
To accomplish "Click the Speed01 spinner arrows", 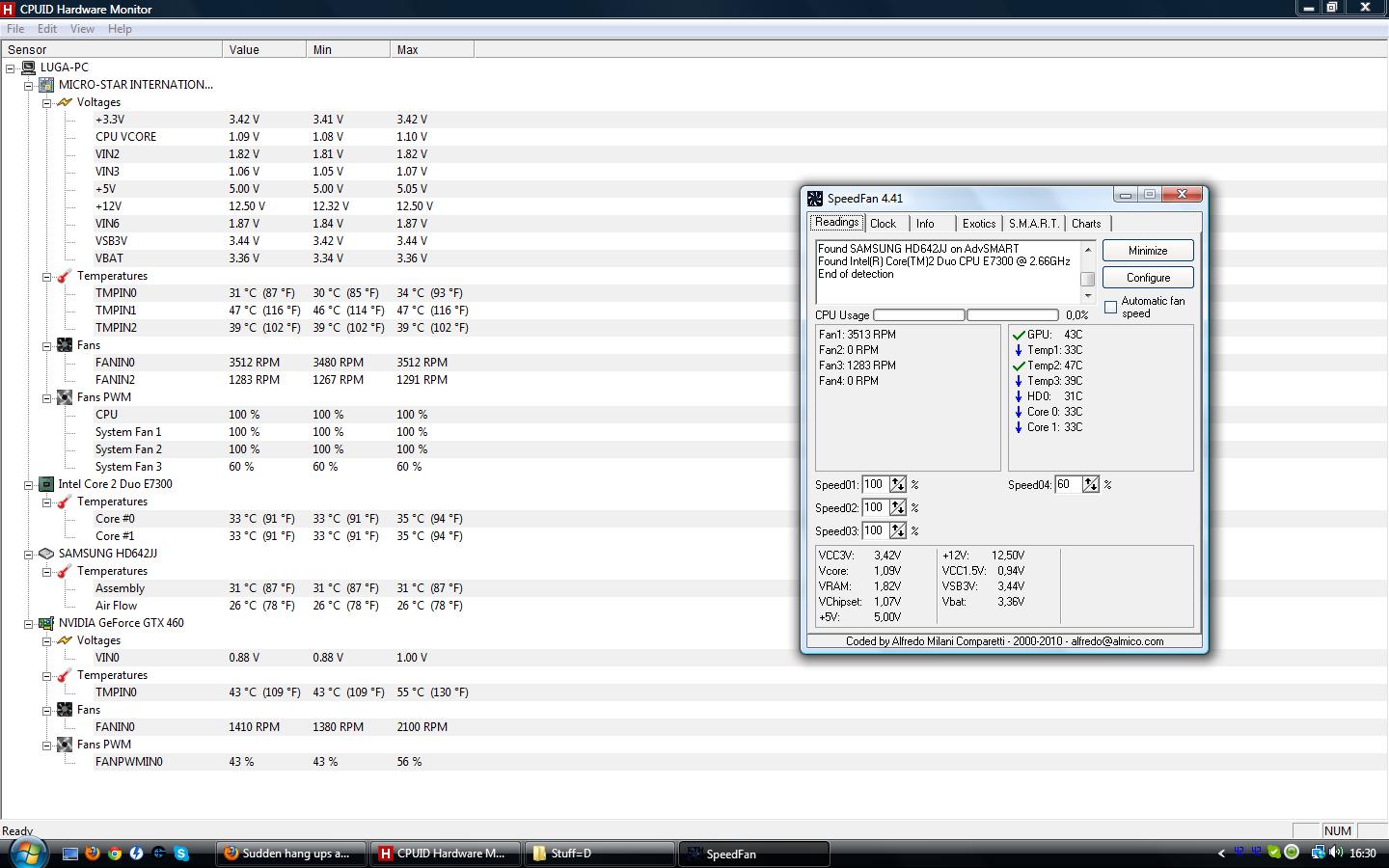I will pyautogui.click(x=898, y=484).
